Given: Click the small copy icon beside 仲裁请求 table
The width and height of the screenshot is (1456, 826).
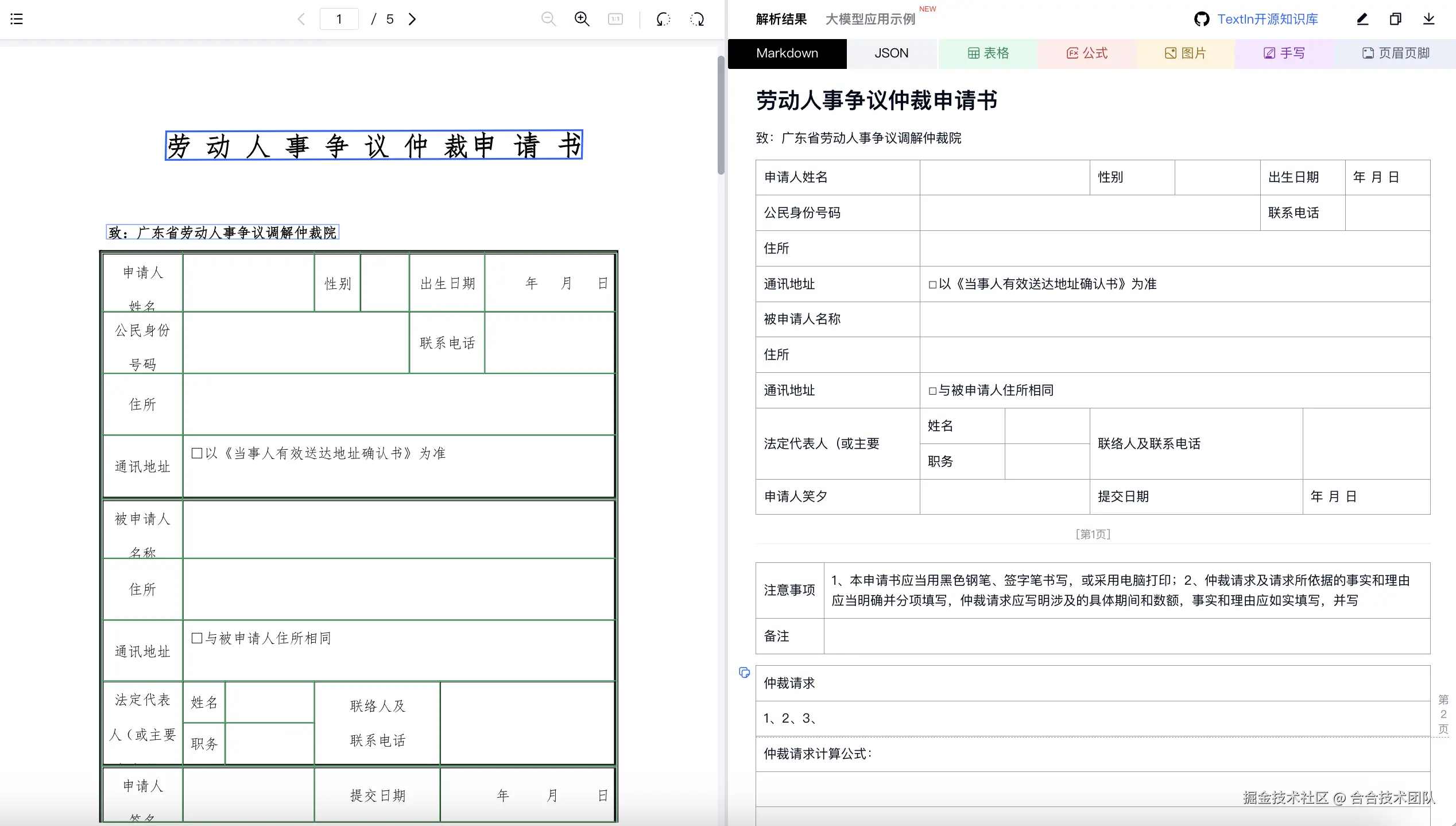Looking at the screenshot, I should pyautogui.click(x=744, y=672).
